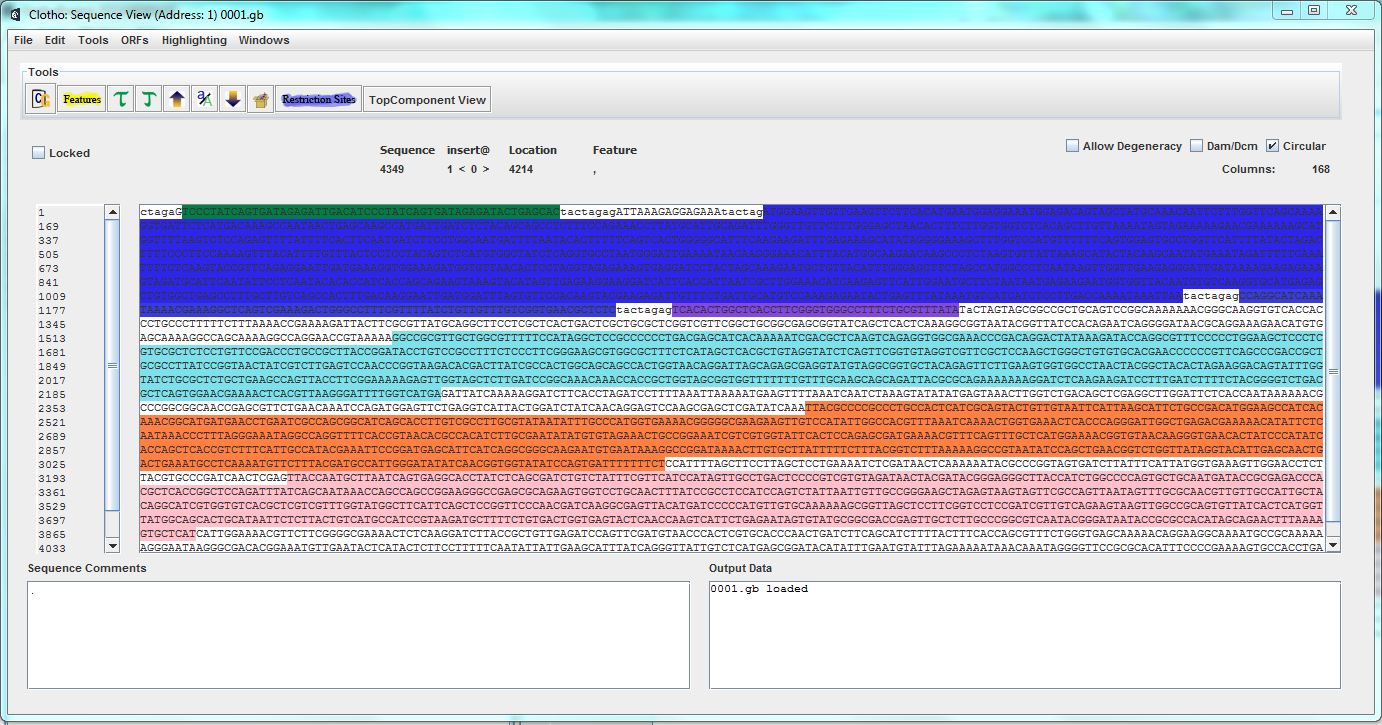Click the Sequence value 4349
Viewport: 1382px width, 725px height.
click(392, 169)
